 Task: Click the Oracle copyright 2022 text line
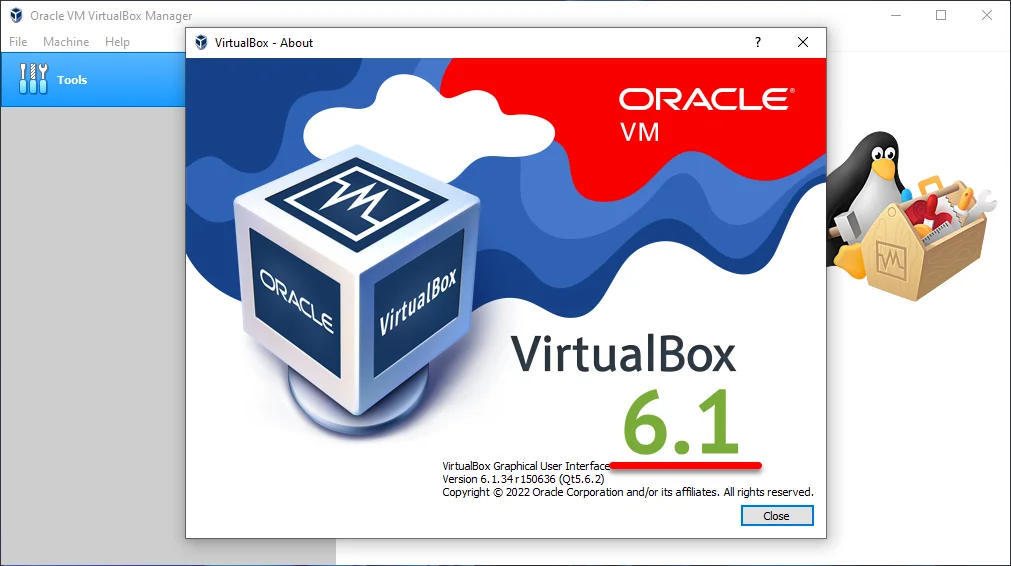pos(627,492)
